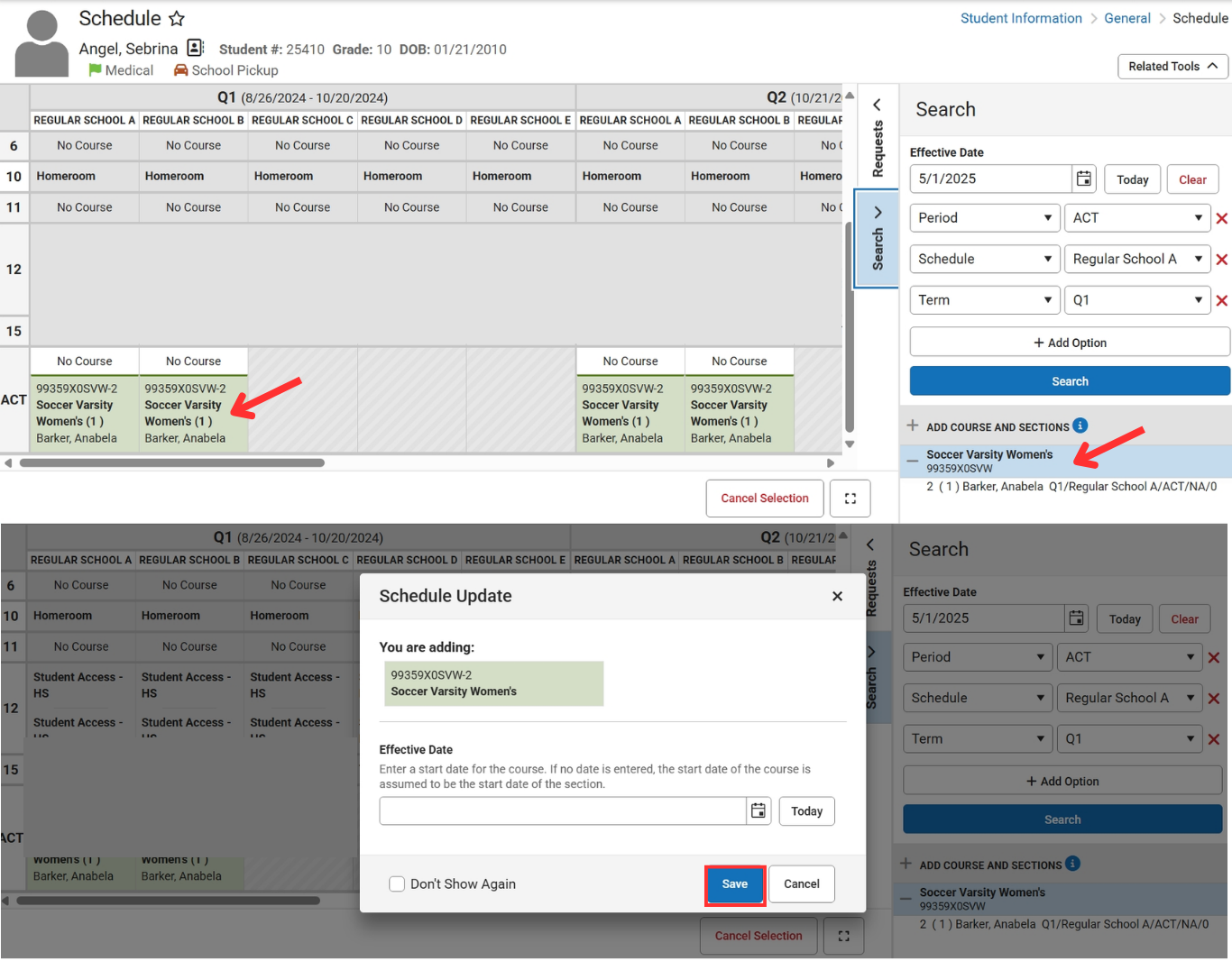Click the dimmed calendar icon behind the Schedule Update dialog
The width and height of the screenshot is (1232, 961).
point(1076,618)
